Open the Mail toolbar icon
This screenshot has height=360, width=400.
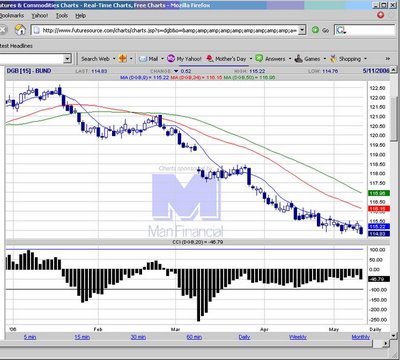(x=143, y=59)
